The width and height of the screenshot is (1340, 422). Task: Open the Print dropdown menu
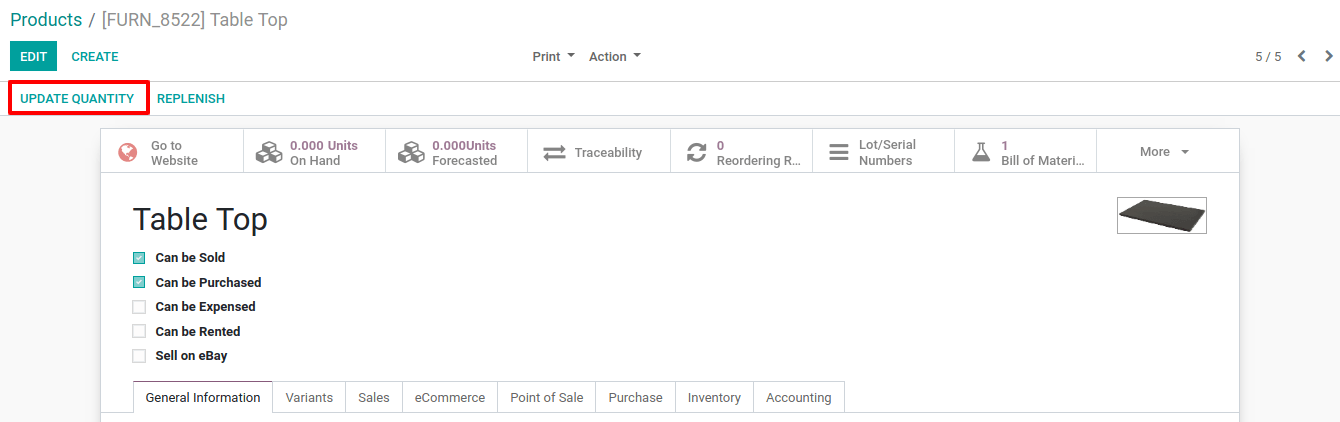[x=554, y=57]
